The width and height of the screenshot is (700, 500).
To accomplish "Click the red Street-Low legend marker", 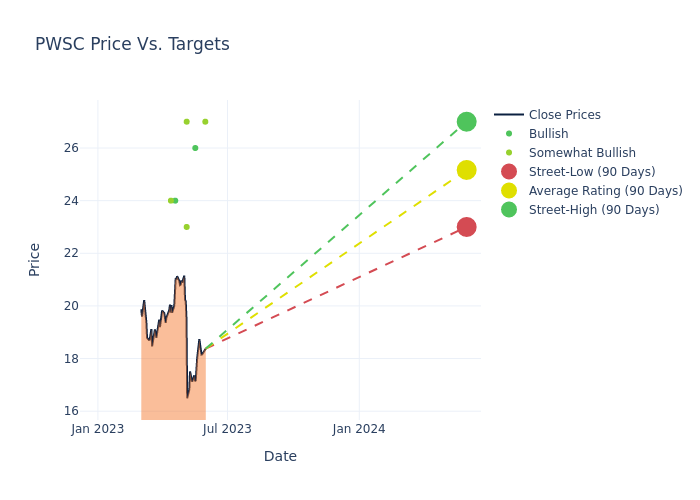I will [x=509, y=172].
